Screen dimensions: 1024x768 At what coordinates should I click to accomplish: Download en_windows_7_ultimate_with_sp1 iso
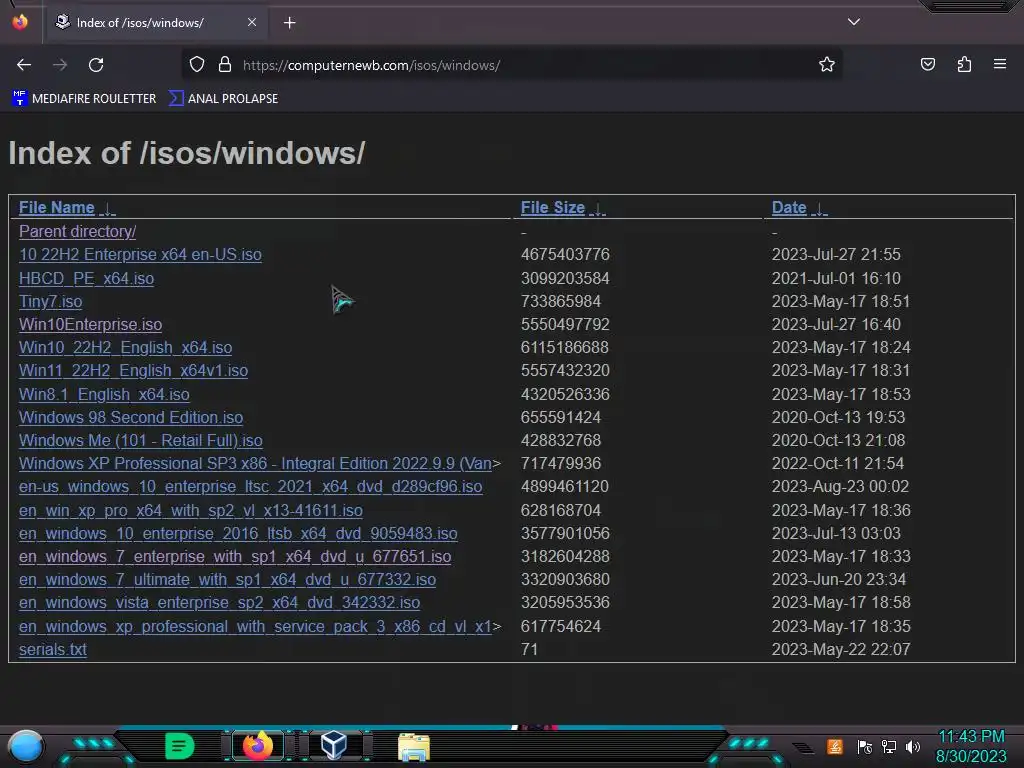click(227, 580)
